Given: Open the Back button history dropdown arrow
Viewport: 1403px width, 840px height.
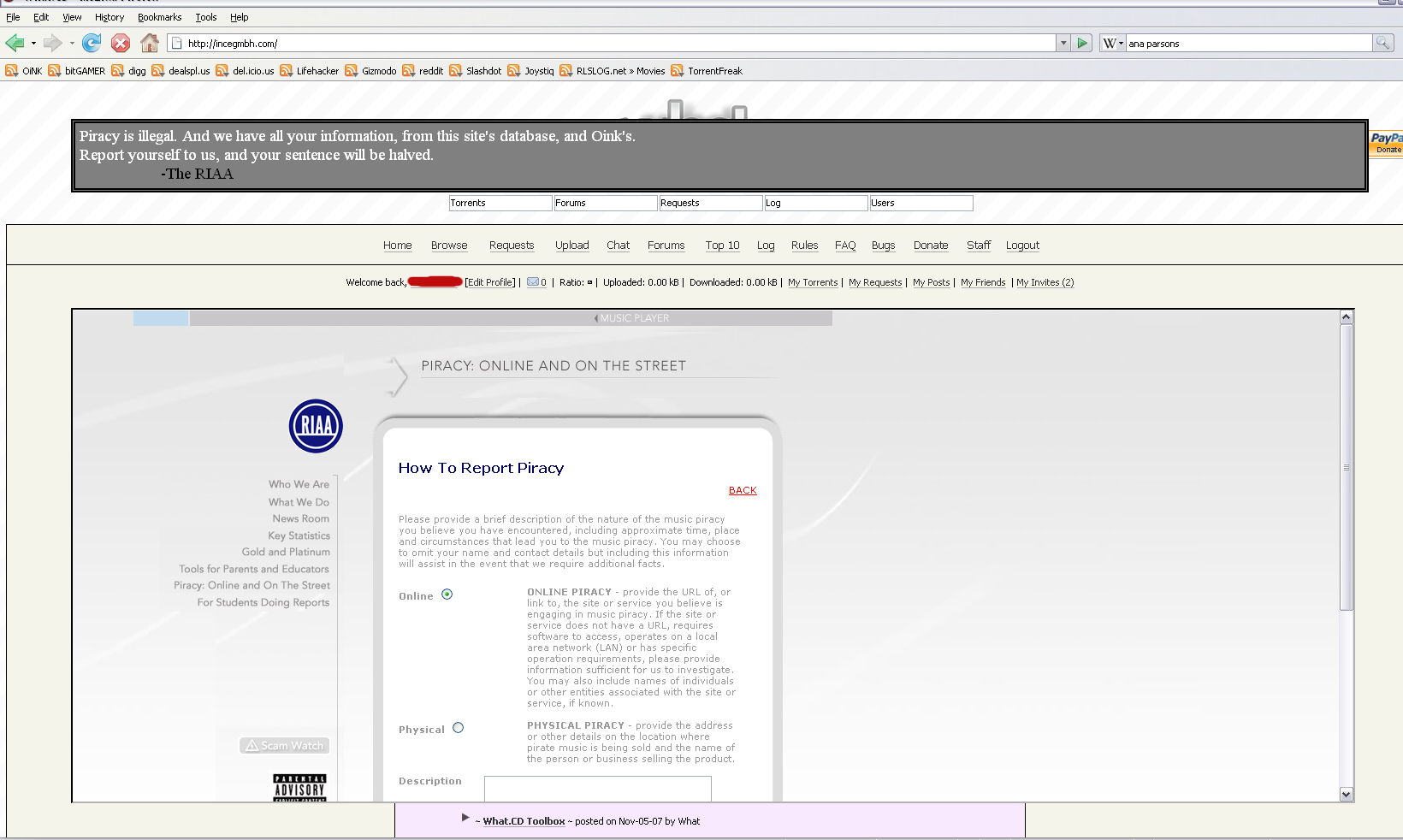Looking at the screenshot, I should pyautogui.click(x=33, y=43).
